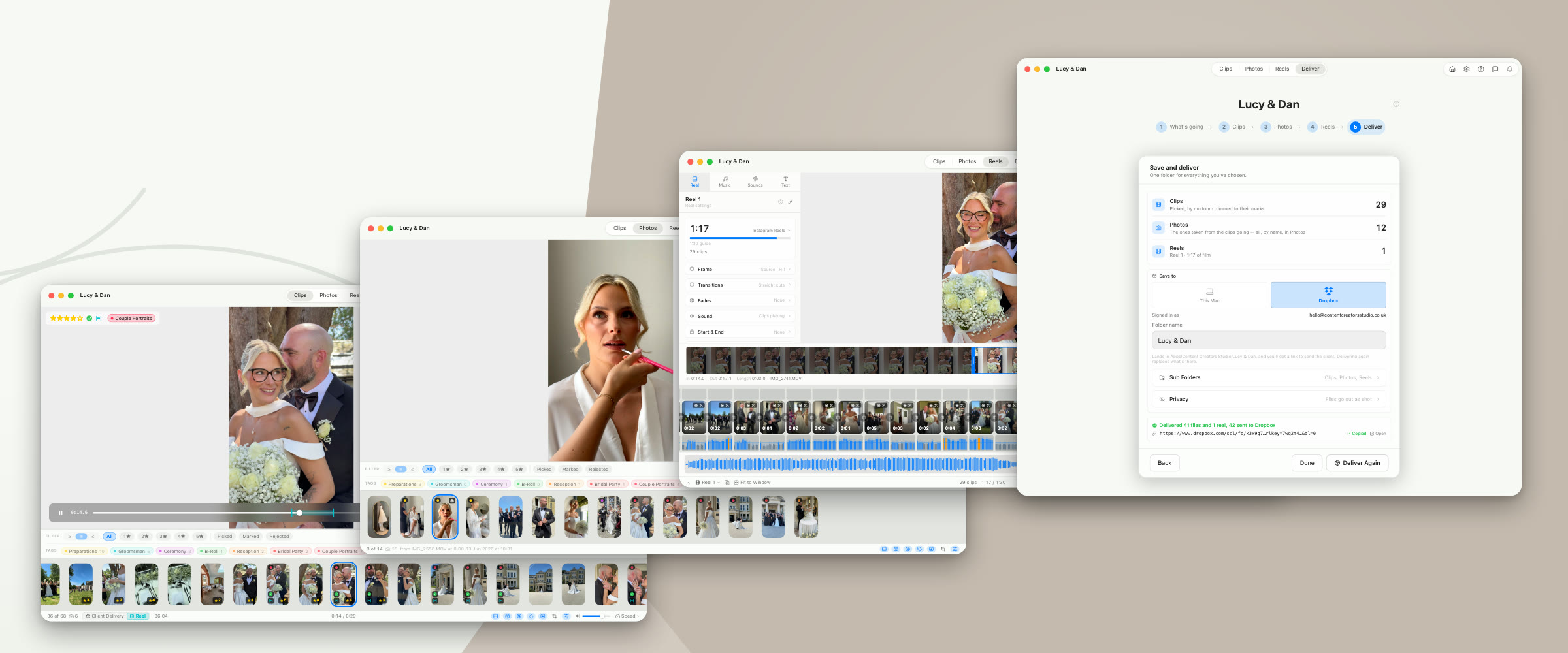Click the tag icon in the Photos window status bar
The height and width of the screenshot is (653, 1568).
(x=919, y=549)
